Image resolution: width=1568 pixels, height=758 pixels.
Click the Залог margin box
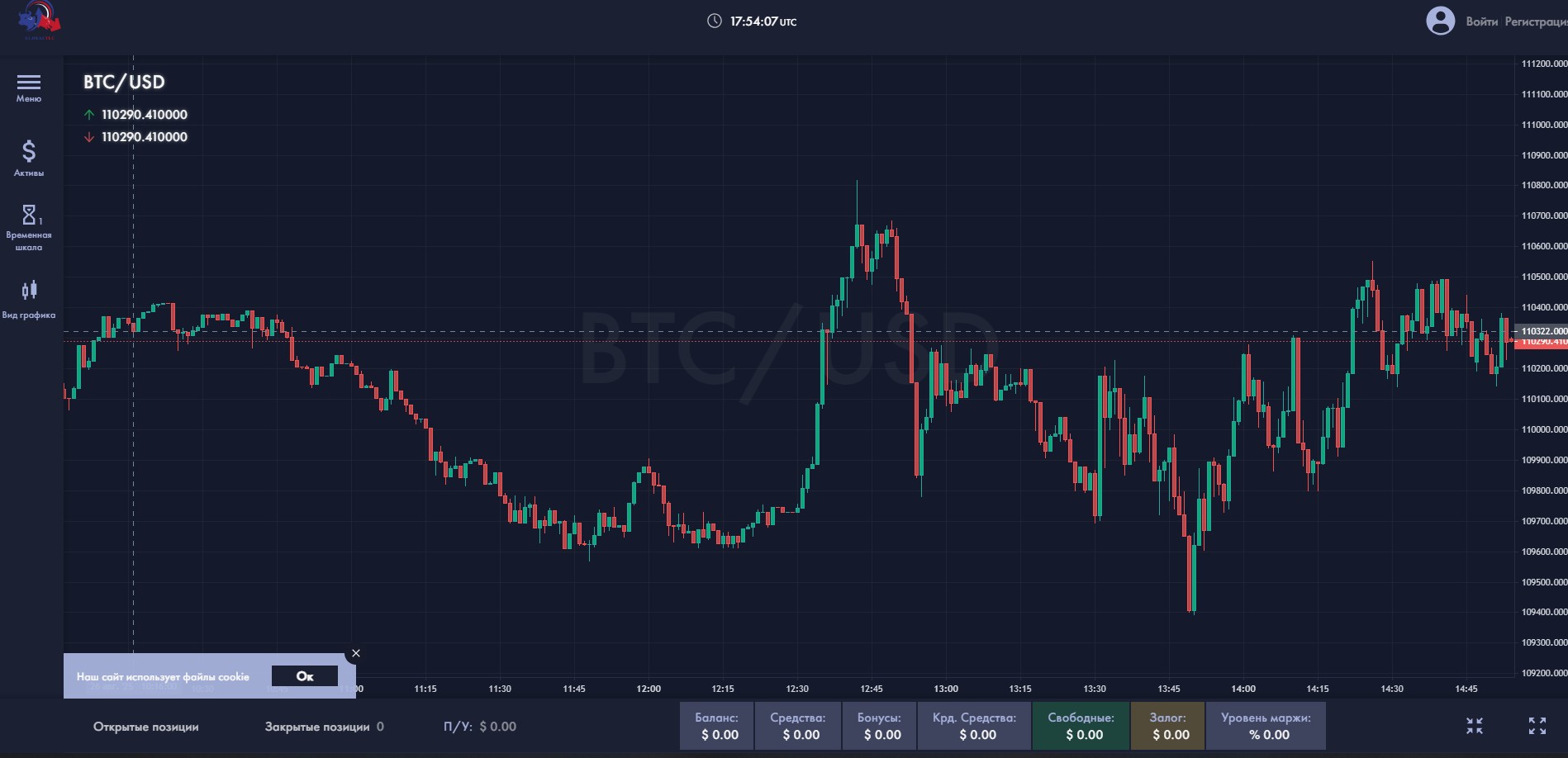1167,726
